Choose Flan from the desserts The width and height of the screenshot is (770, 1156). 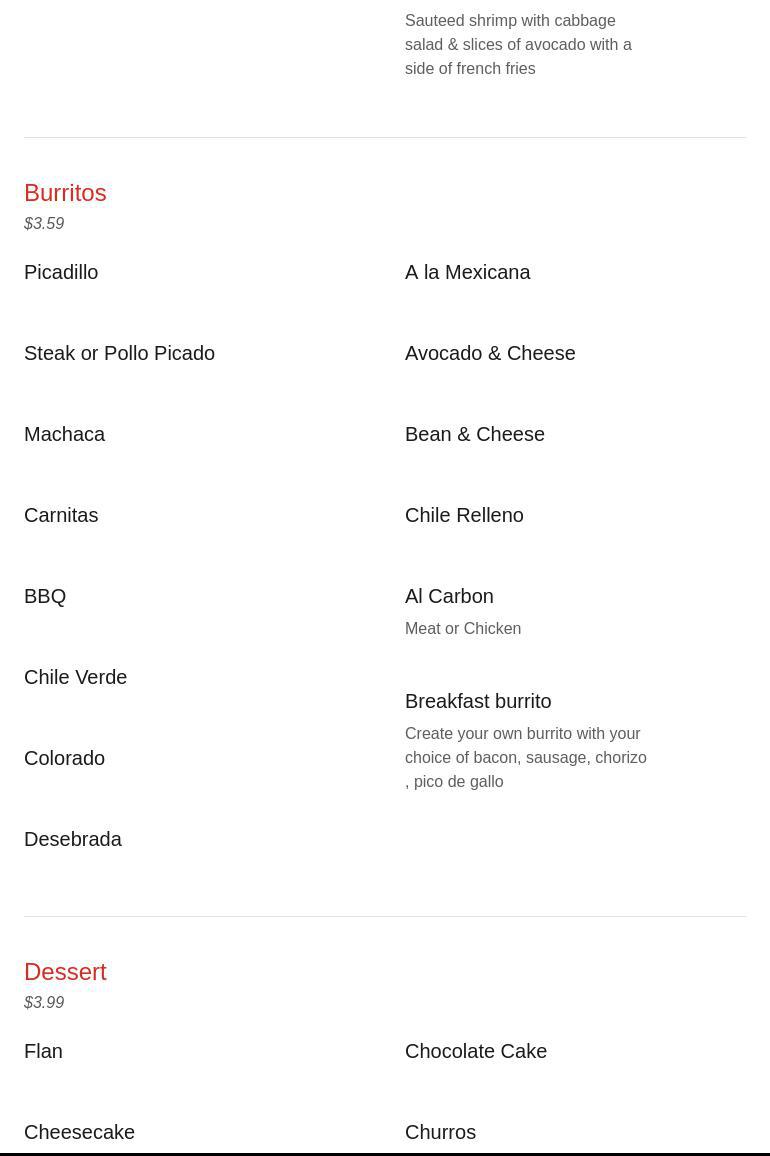pyautogui.click(x=43, y=1051)
